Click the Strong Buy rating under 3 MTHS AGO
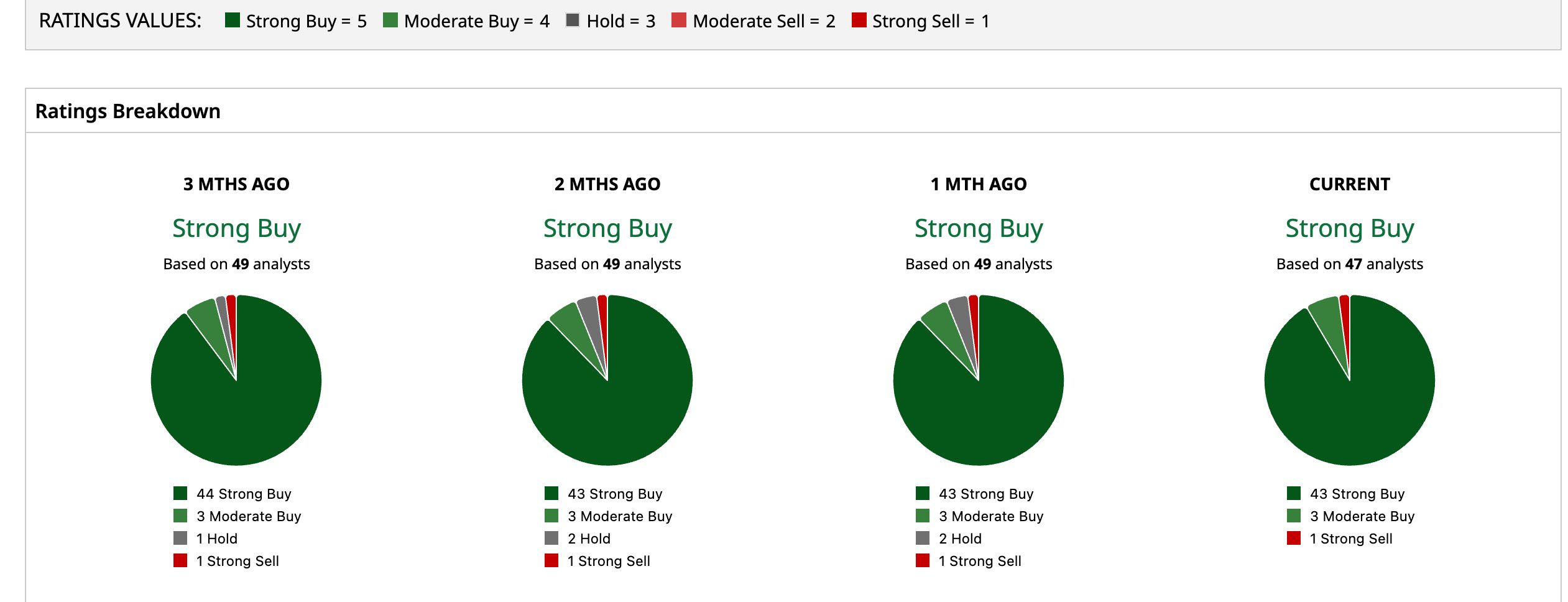Screen dimensions: 1568x602 point(236,229)
